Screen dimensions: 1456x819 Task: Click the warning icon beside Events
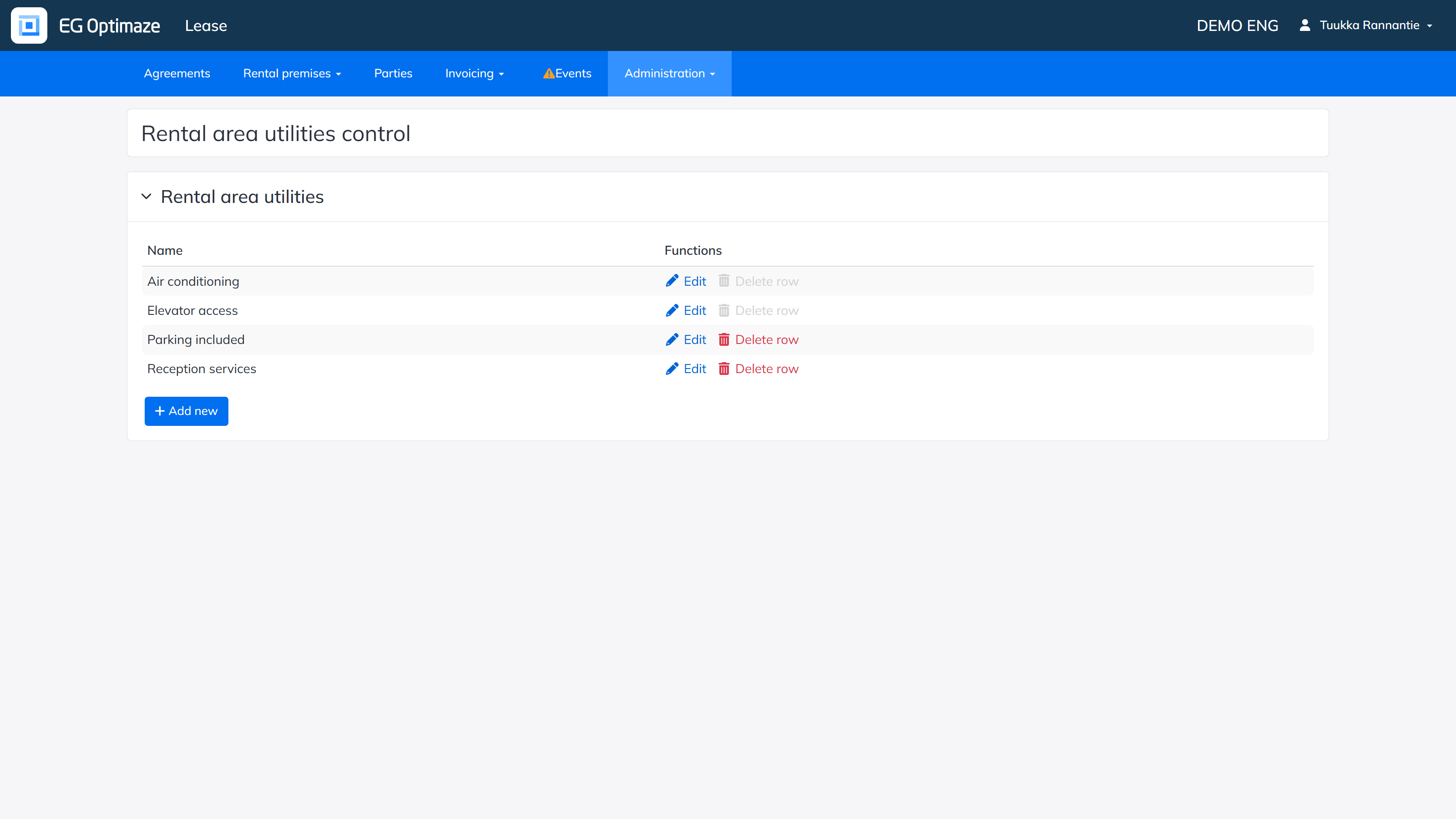tap(548, 73)
